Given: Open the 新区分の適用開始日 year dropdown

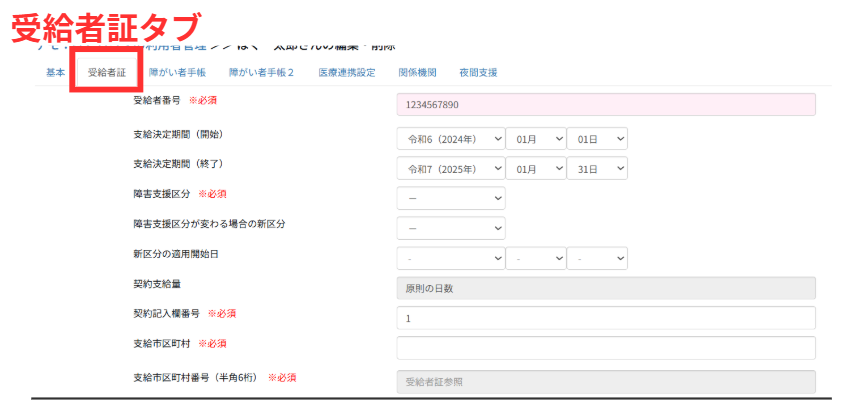Looking at the screenshot, I should click(x=450, y=258).
